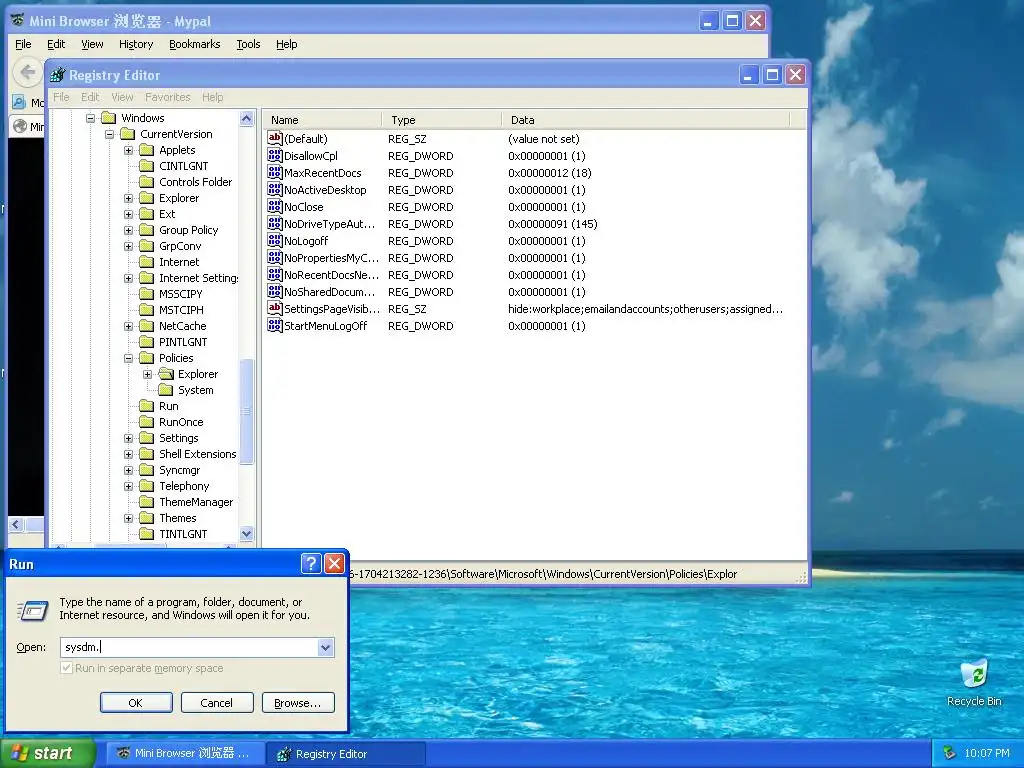Click the system tray network icon

pyautogui.click(x=950, y=753)
